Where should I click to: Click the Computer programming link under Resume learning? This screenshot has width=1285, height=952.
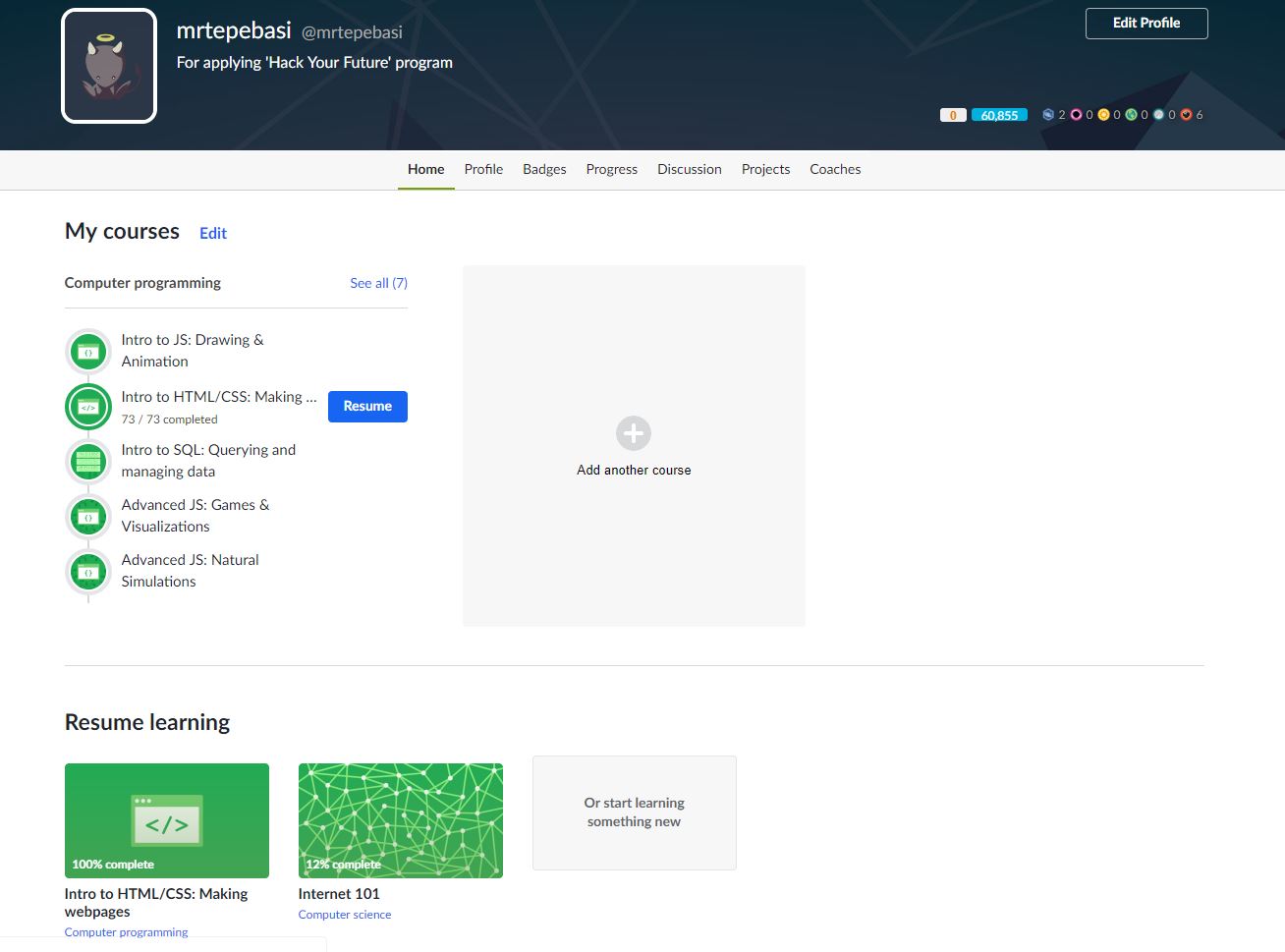coord(126,932)
